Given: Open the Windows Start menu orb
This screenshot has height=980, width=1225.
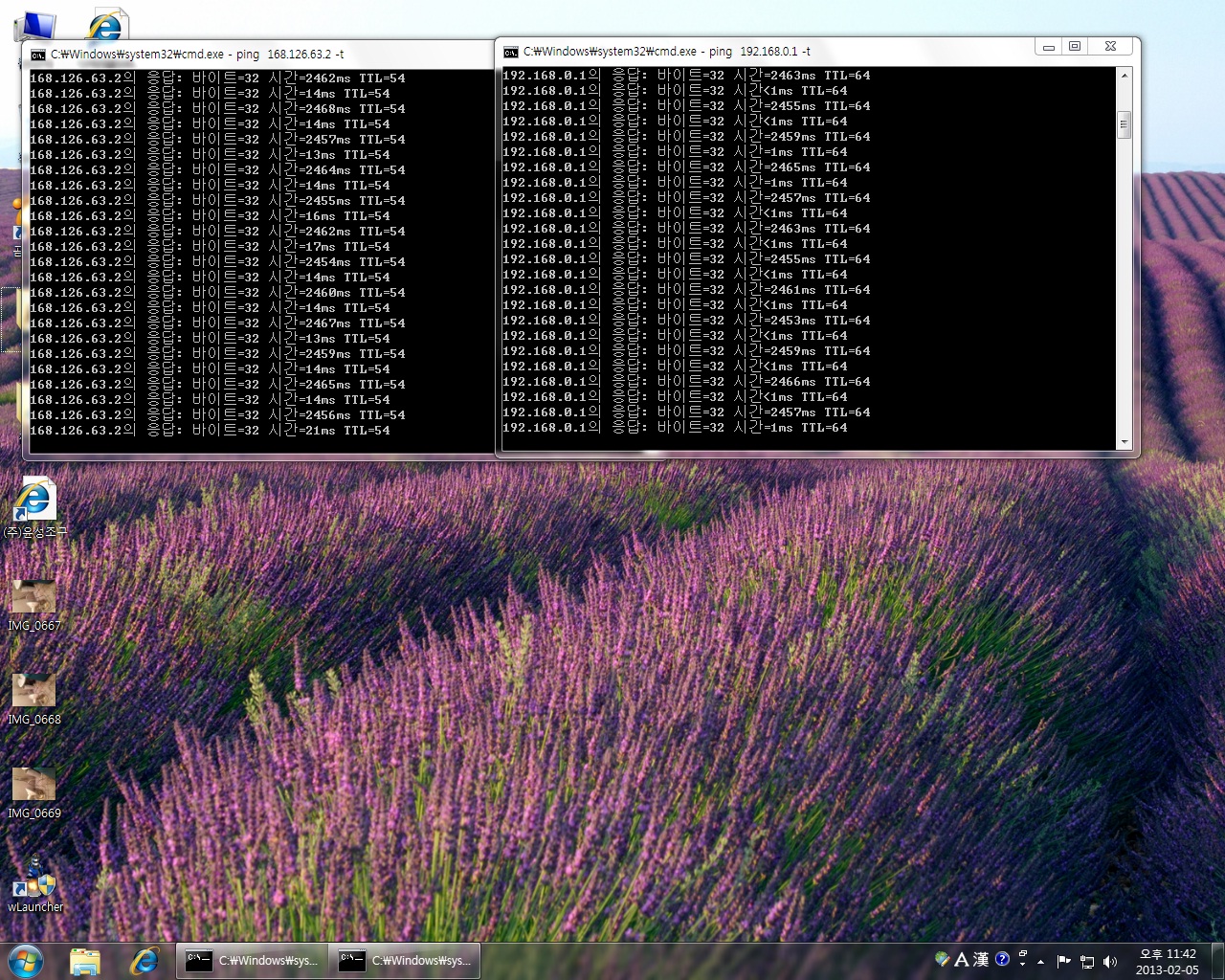Looking at the screenshot, I should [26, 960].
